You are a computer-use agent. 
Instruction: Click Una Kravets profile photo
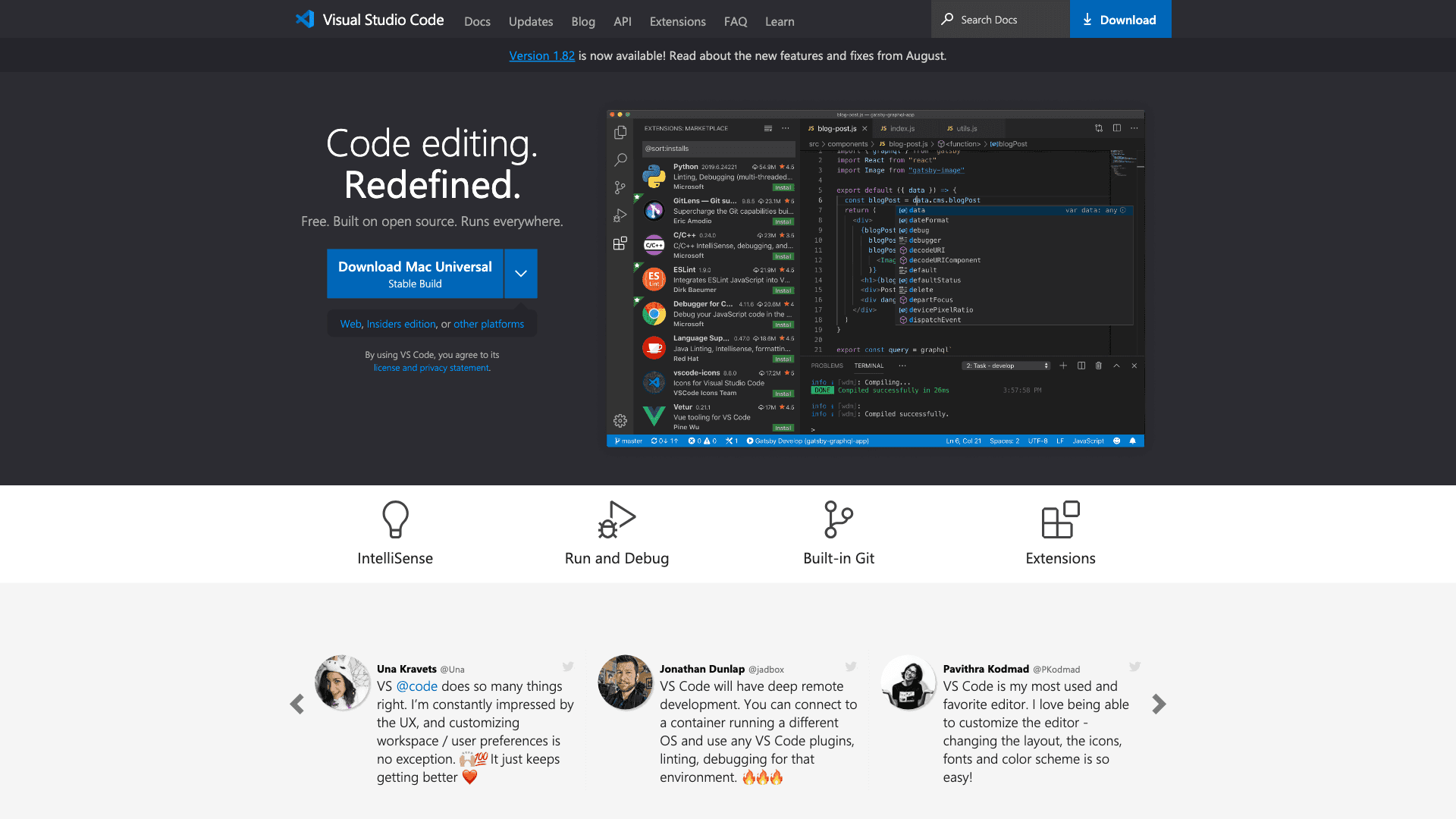pyautogui.click(x=343, y=682)
